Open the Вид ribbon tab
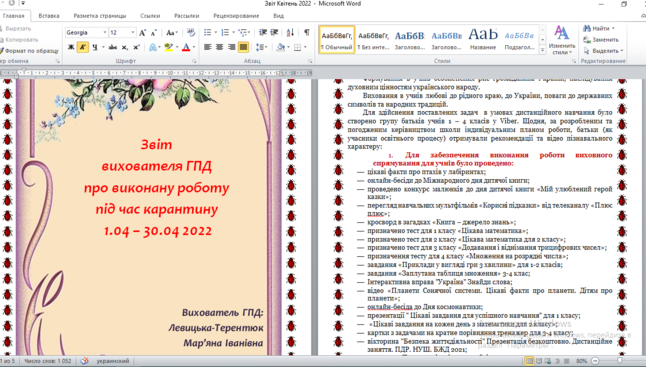Image resolution: width=646 pixels, height=367 pixels. click(279, 16)
